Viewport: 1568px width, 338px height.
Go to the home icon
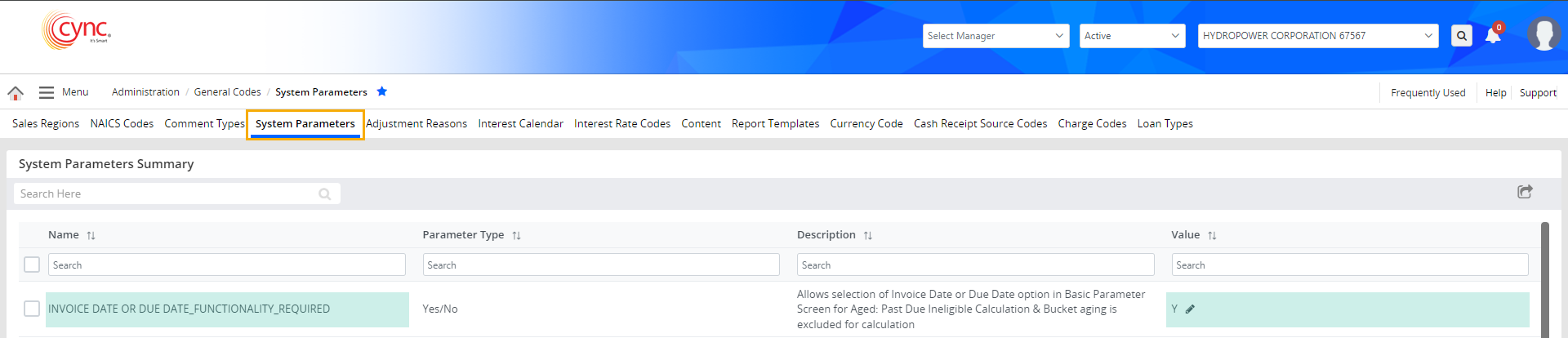(x=16, y=93)
